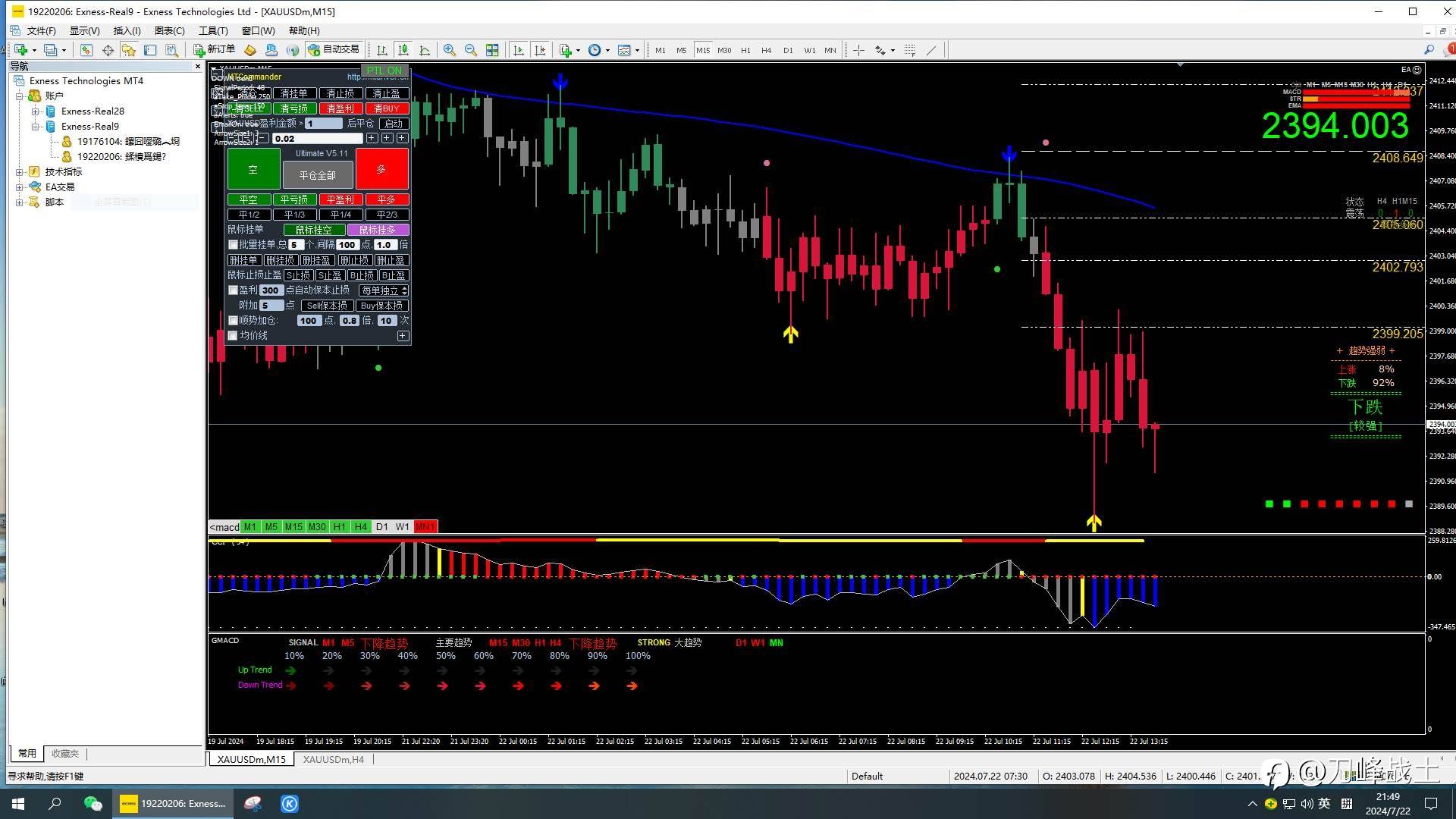Click the zoom out magnifier icon

pyautogui.click(x=471, y=50)
